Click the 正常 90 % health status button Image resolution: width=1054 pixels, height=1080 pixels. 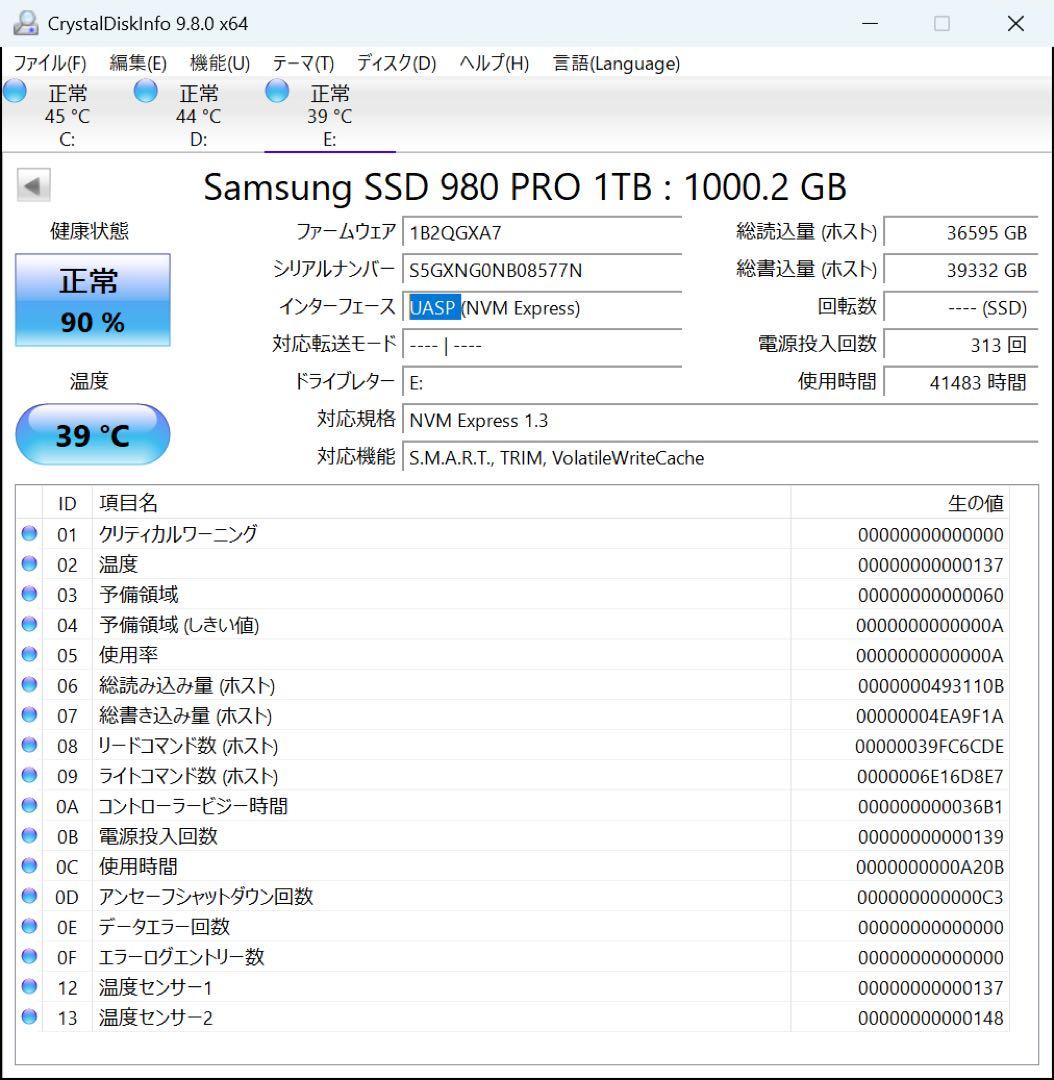[x=93, y=300]
